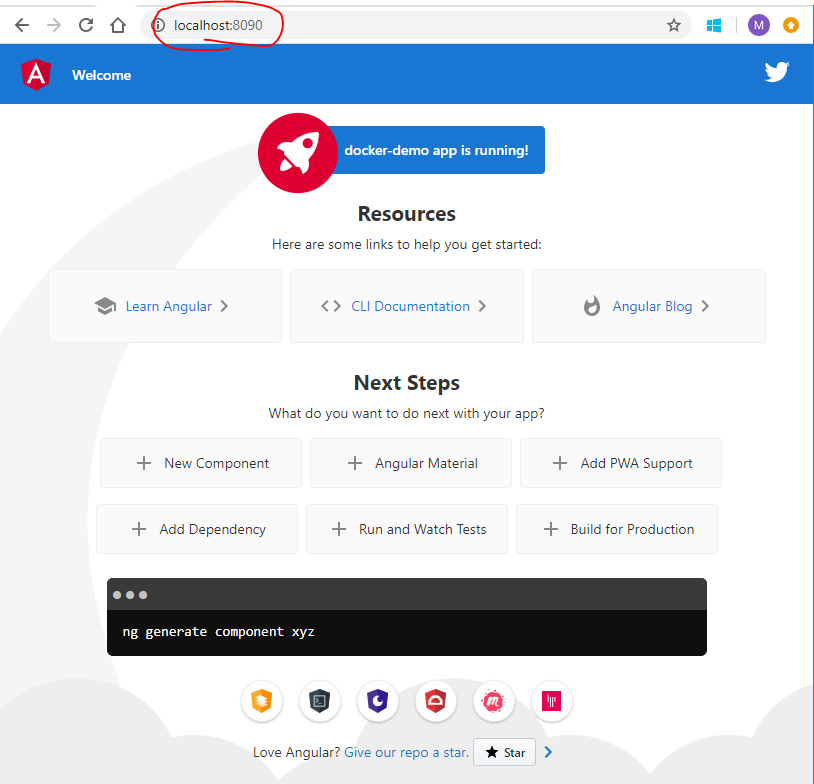Click the plus icon on New Component
Viewport: 814px width, 784px height.
point(144,463)
